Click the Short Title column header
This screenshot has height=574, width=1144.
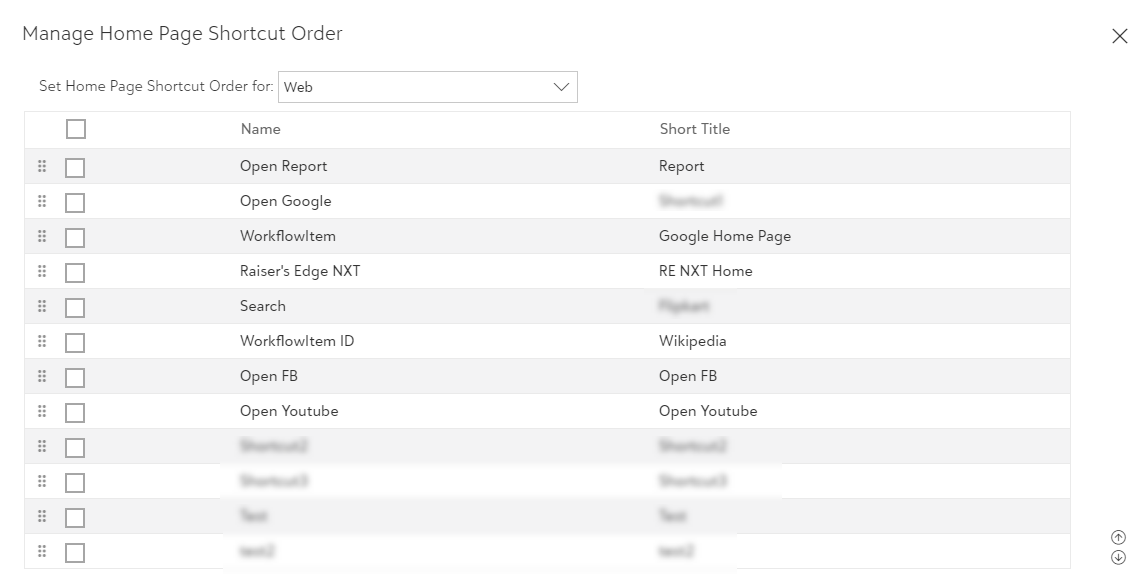pyautogui.click(x=694, y=129)
